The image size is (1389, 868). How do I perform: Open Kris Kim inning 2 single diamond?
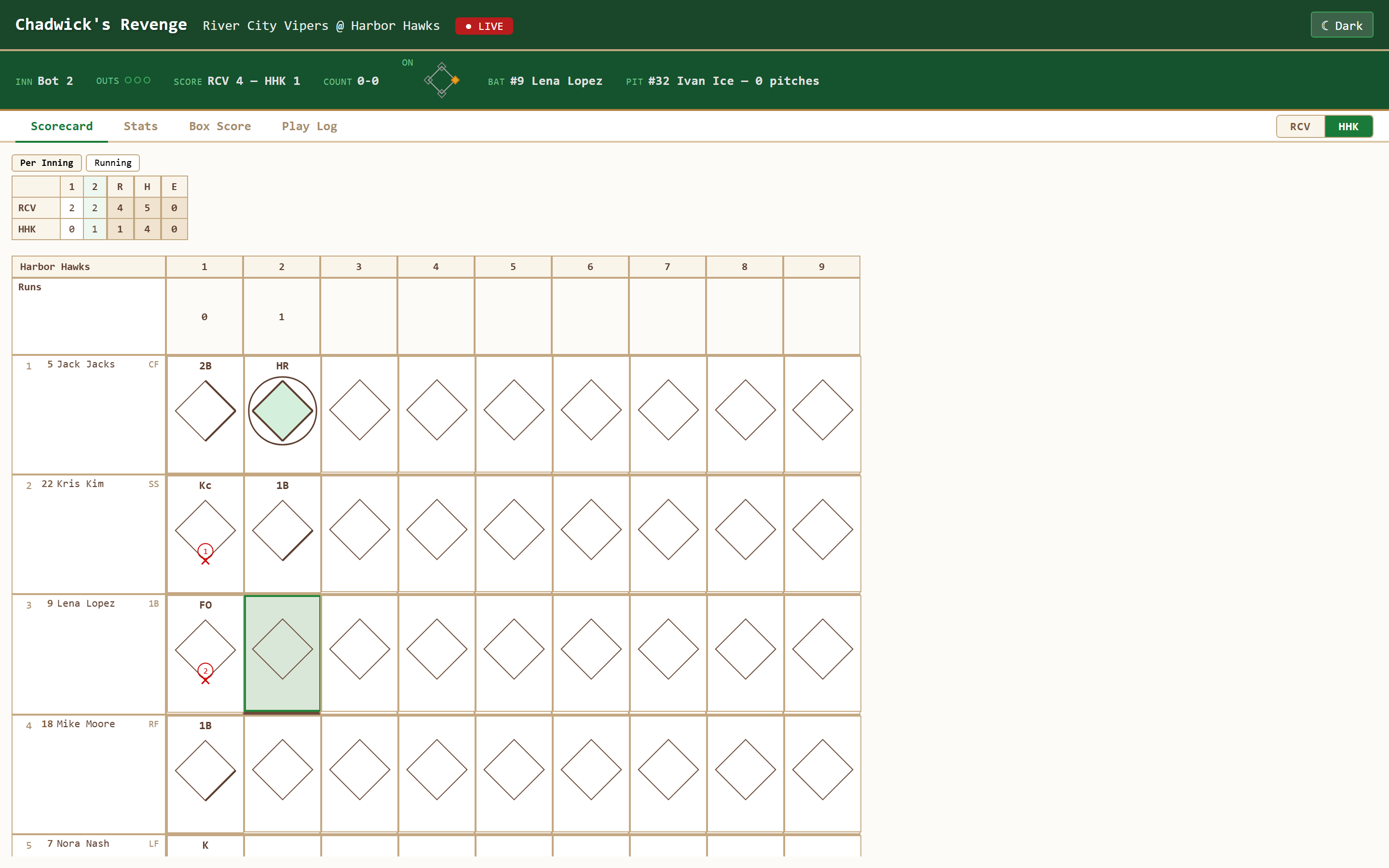tap(283, 530)
